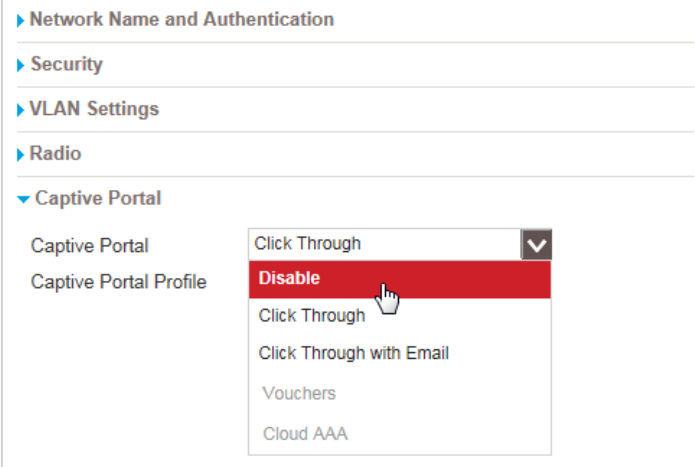Pick the Click Through with Email option
This screenshot has height=467, width=695.
coord(354,353)
